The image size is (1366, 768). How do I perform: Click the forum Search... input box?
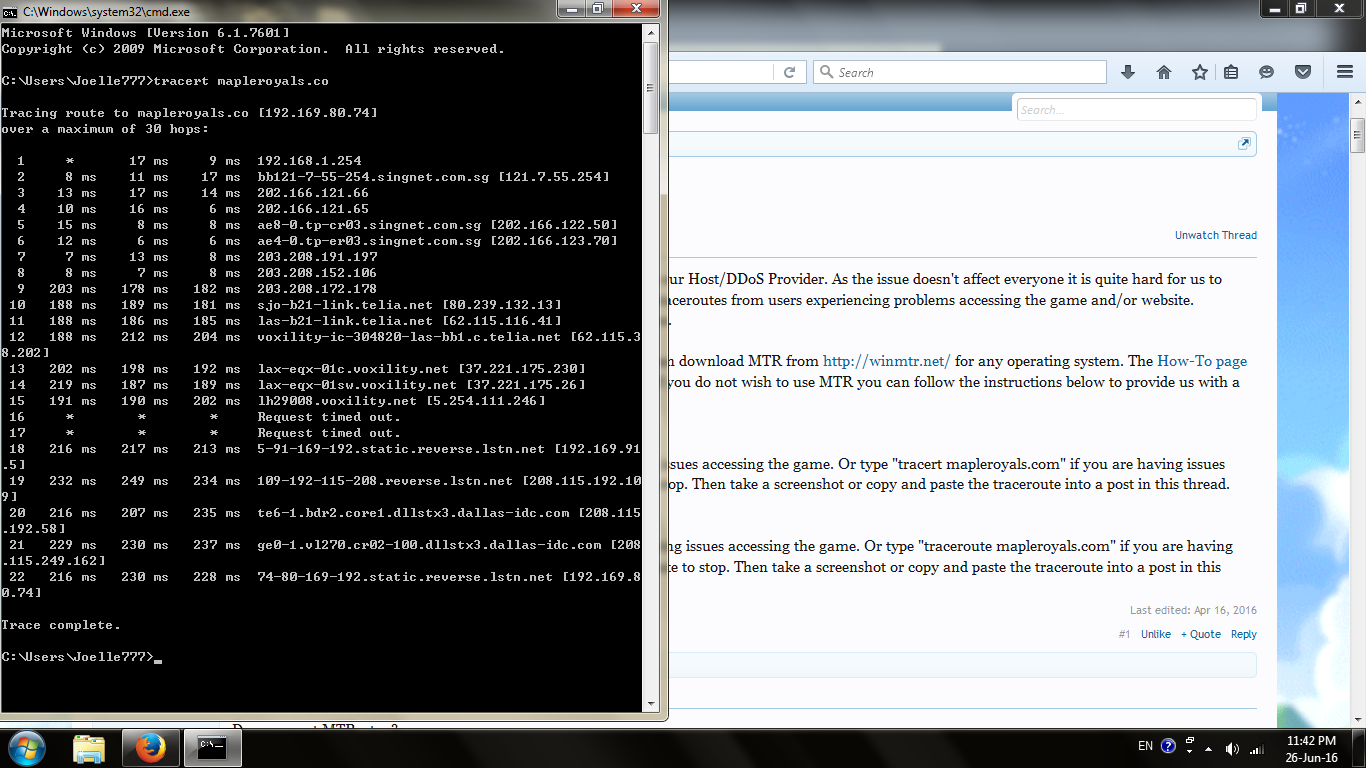pyautogui.click(x=1135, y=110)
